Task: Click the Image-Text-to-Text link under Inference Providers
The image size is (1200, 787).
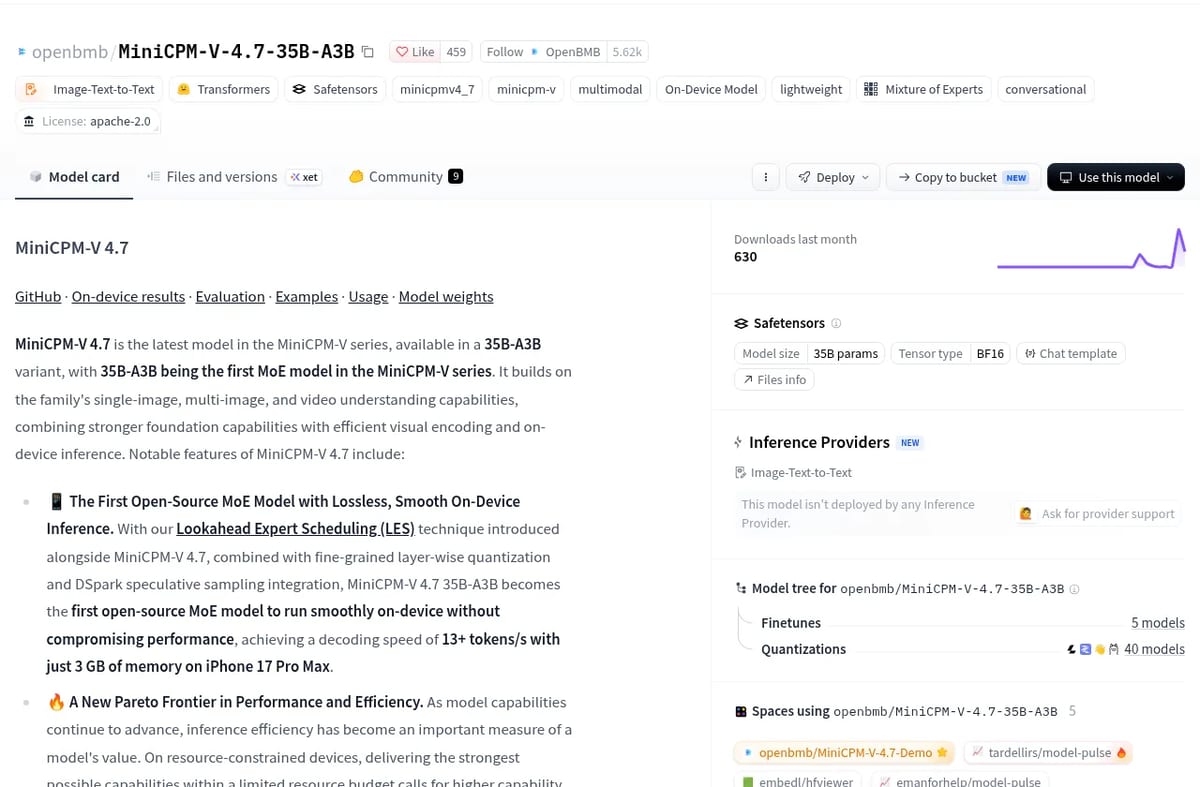Action: click(793, 472)
